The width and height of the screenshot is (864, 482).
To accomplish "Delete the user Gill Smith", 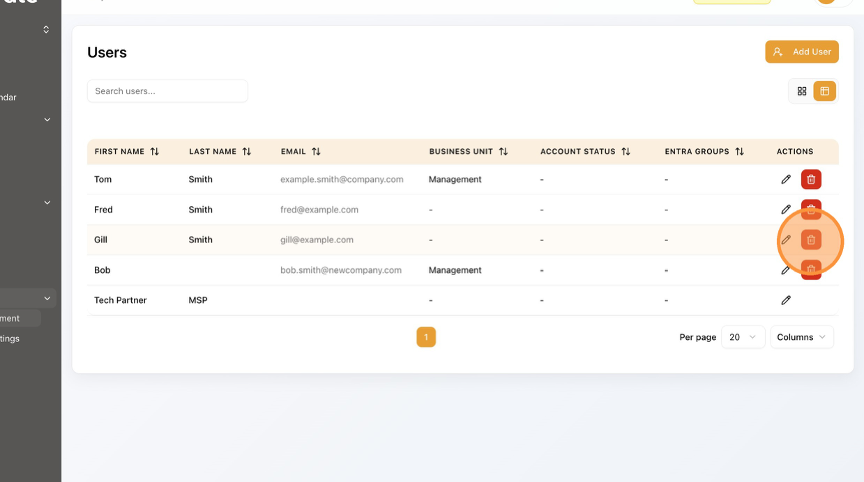I will click(x=811, y=240).
